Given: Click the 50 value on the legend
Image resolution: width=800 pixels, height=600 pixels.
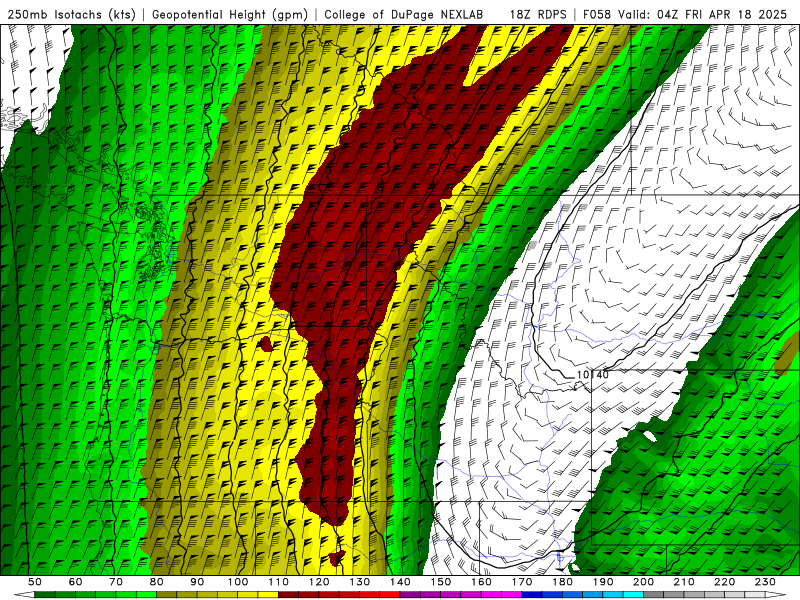Looking at the screenshot, I should point(34,582).
